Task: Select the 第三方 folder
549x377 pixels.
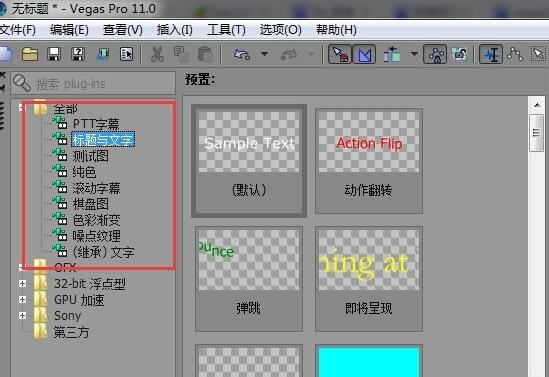Action: tap(71, 332)
